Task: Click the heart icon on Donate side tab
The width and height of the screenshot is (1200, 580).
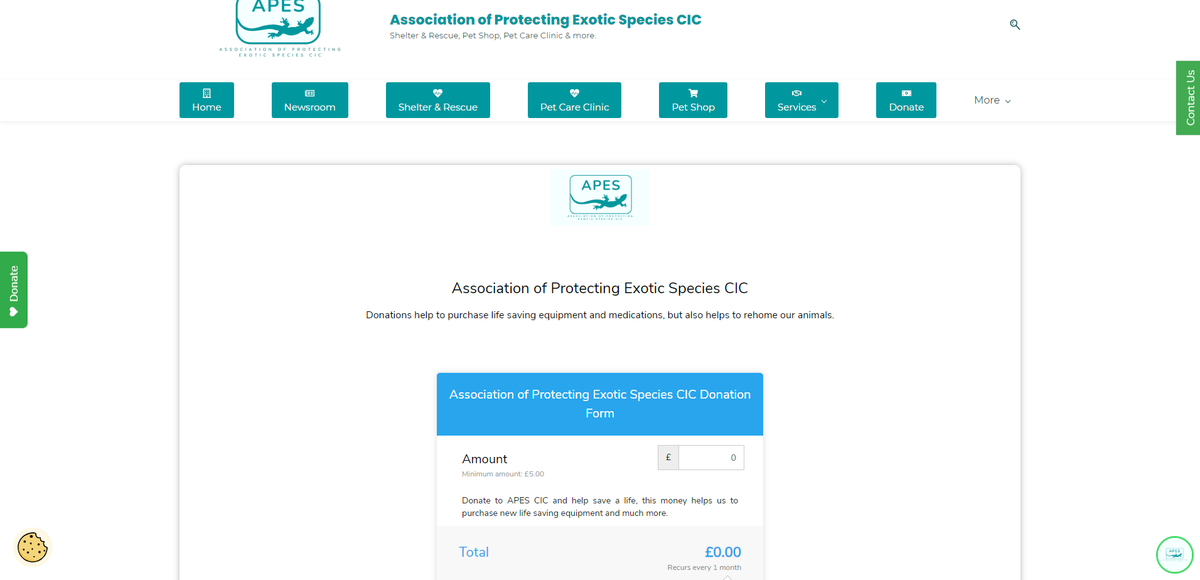Action: click(x=14, y=311)
